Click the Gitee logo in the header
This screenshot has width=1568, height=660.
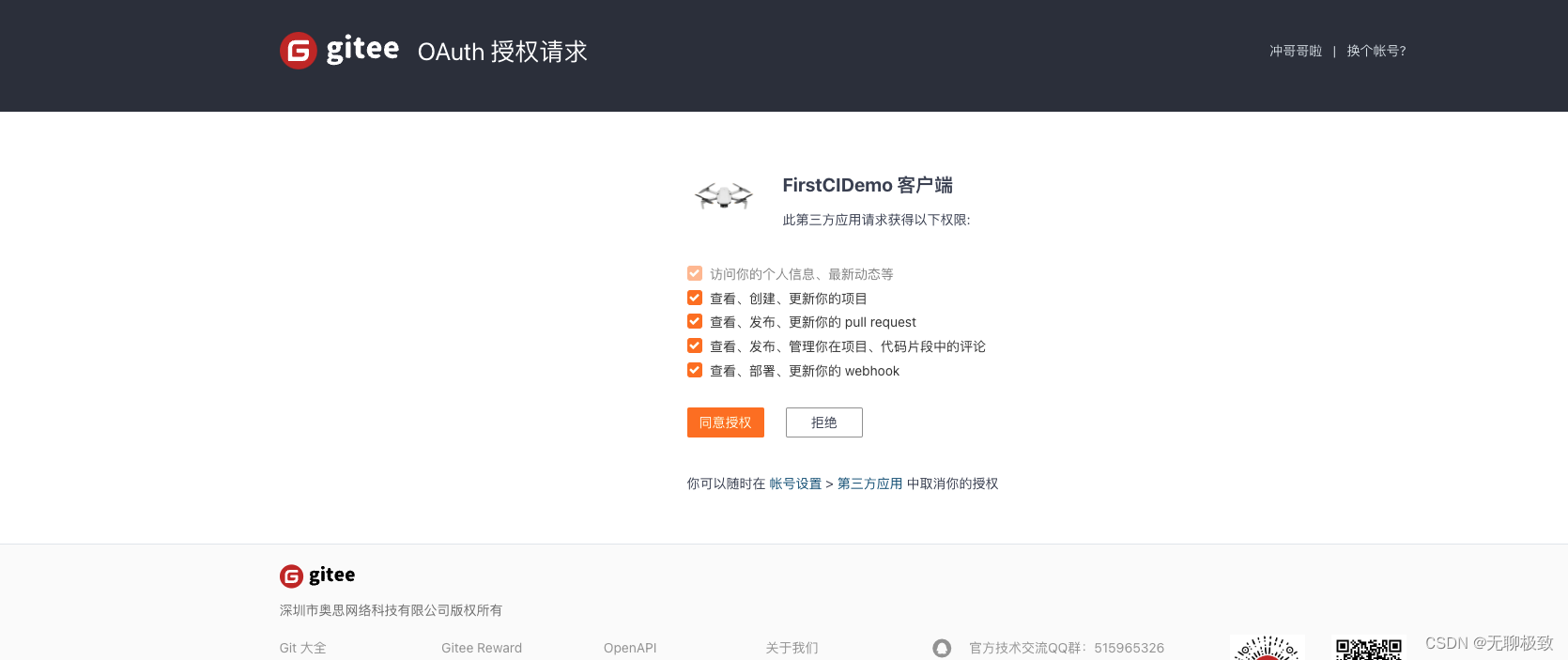pyautogui.click(x=338, y=51)
